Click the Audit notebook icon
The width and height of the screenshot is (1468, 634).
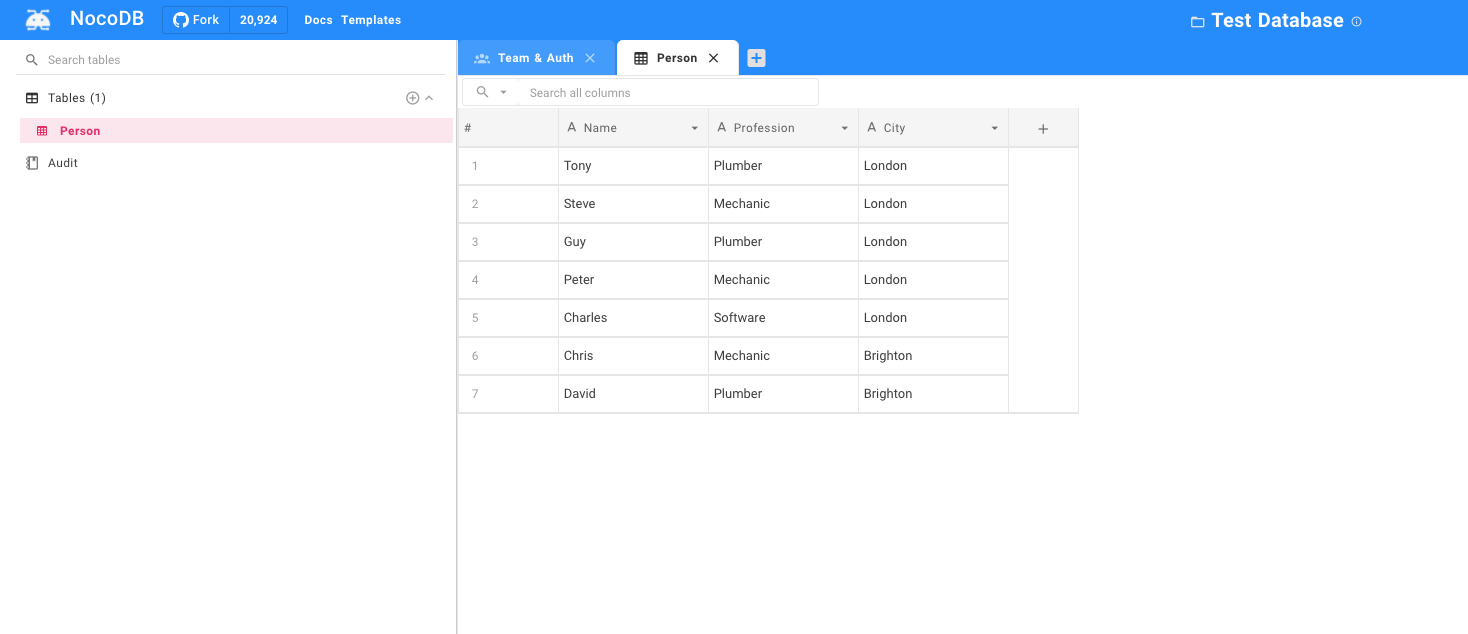[x=32, y=163]
